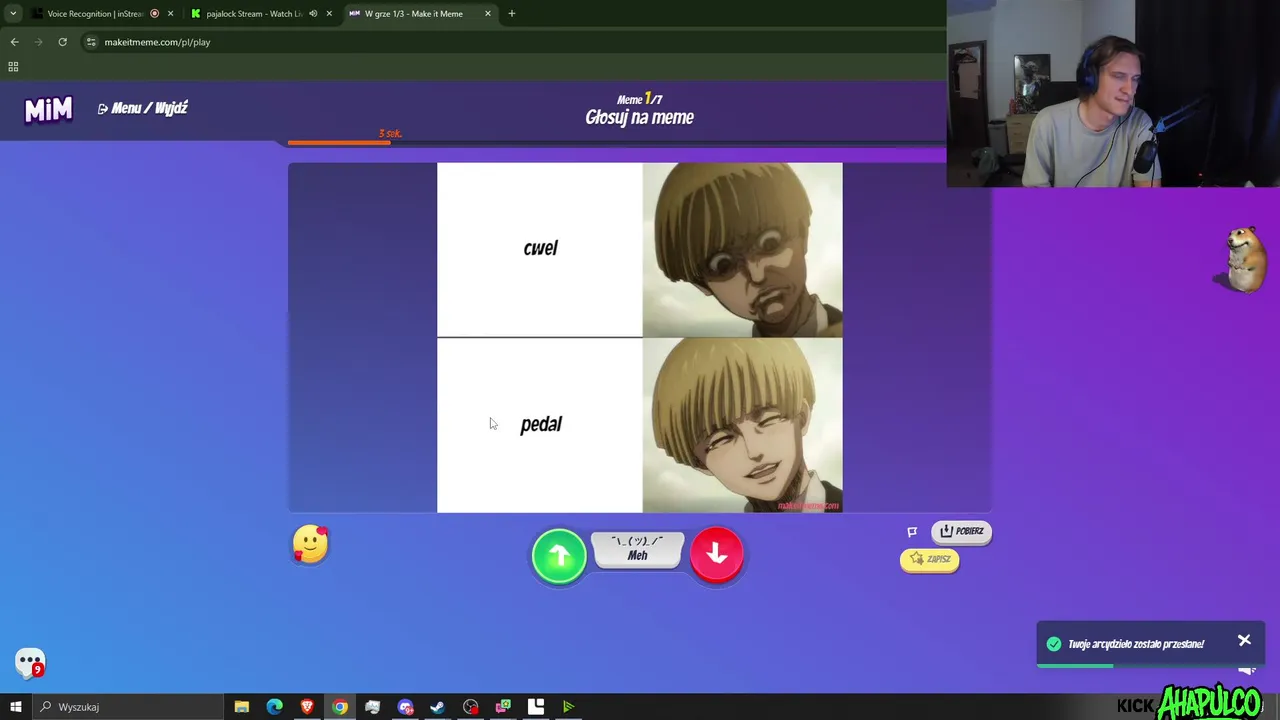Click the streamer webcam overlay

coord(1113,94)
